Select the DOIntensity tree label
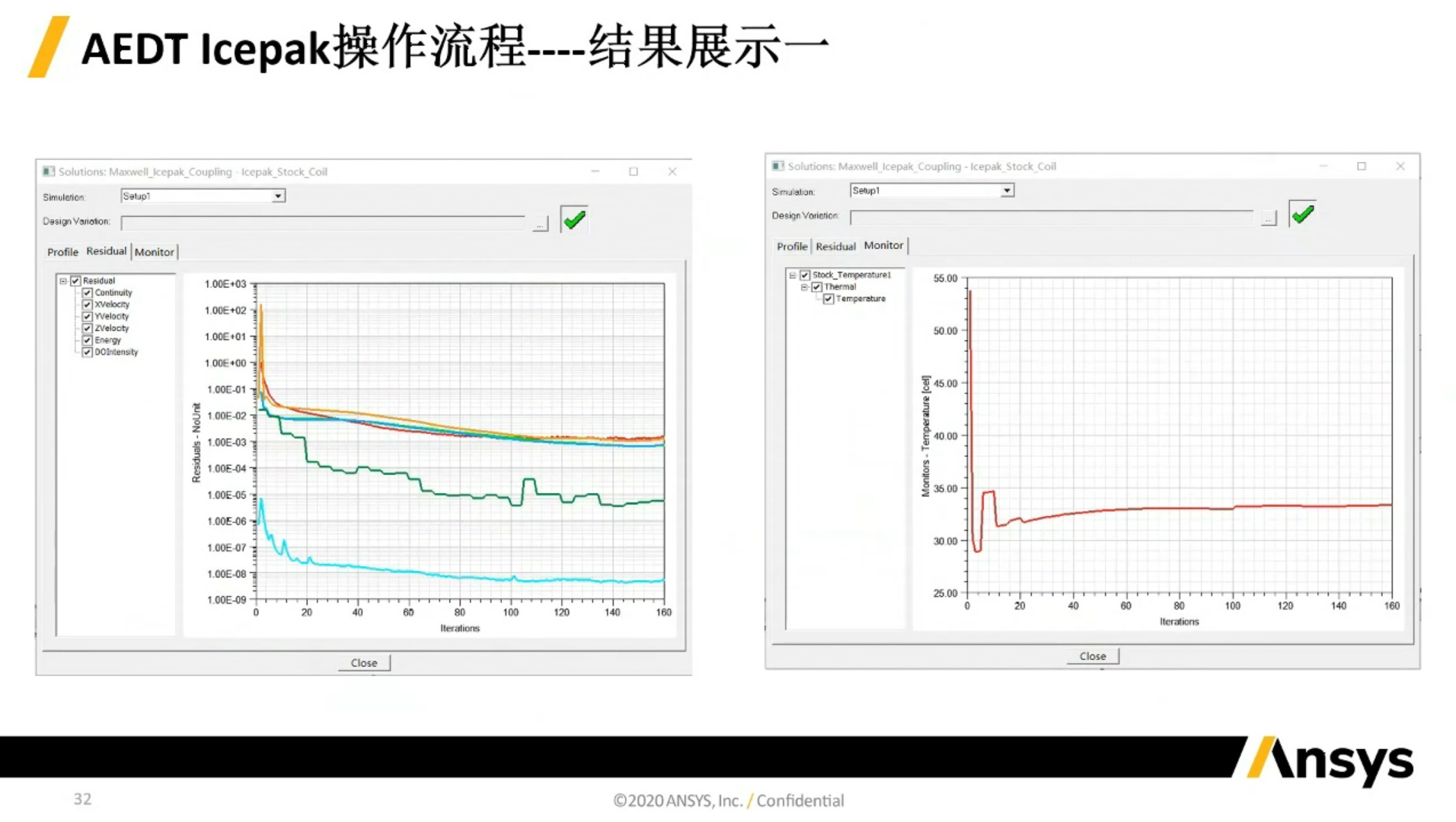1456x822 pixels. coord(117,352)
